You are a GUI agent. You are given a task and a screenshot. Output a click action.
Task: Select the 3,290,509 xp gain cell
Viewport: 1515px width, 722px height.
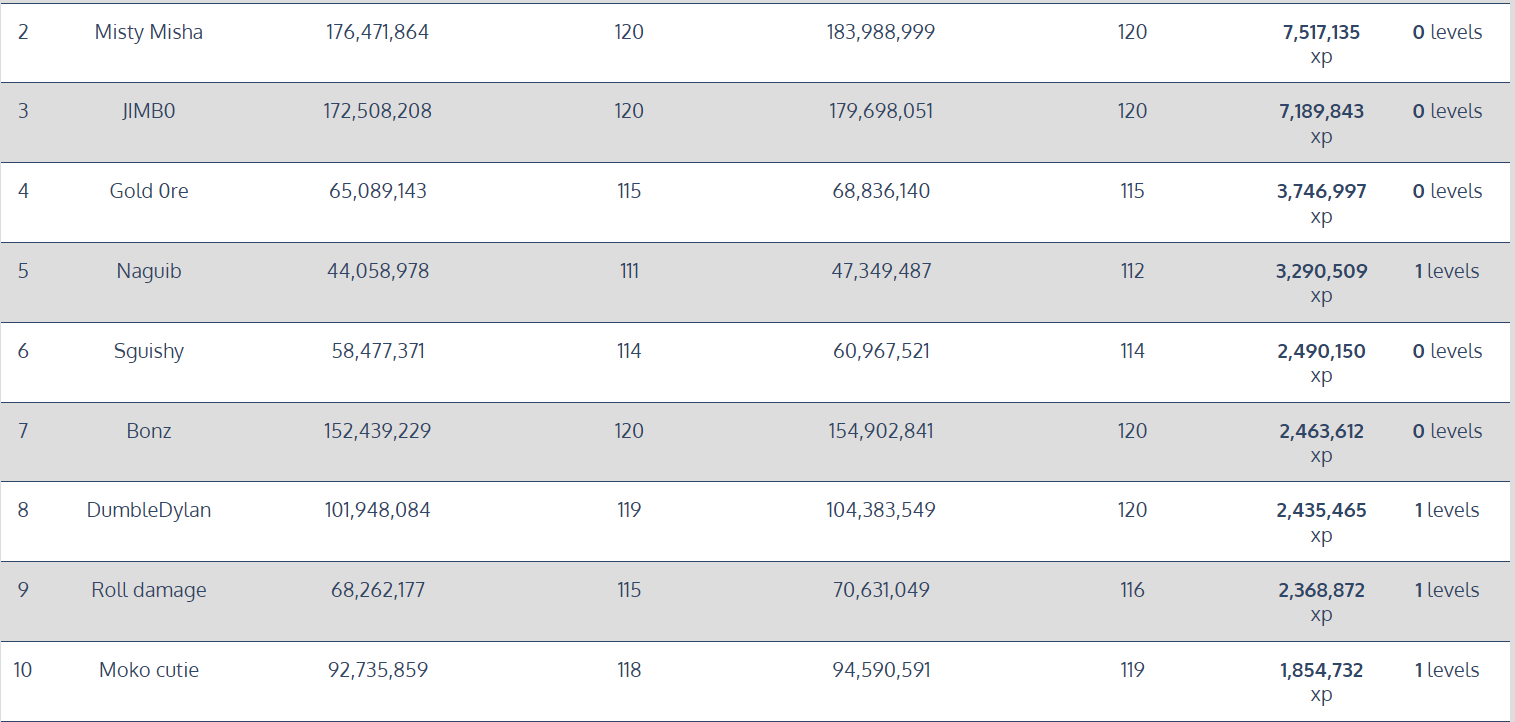tap(1321, 283)
